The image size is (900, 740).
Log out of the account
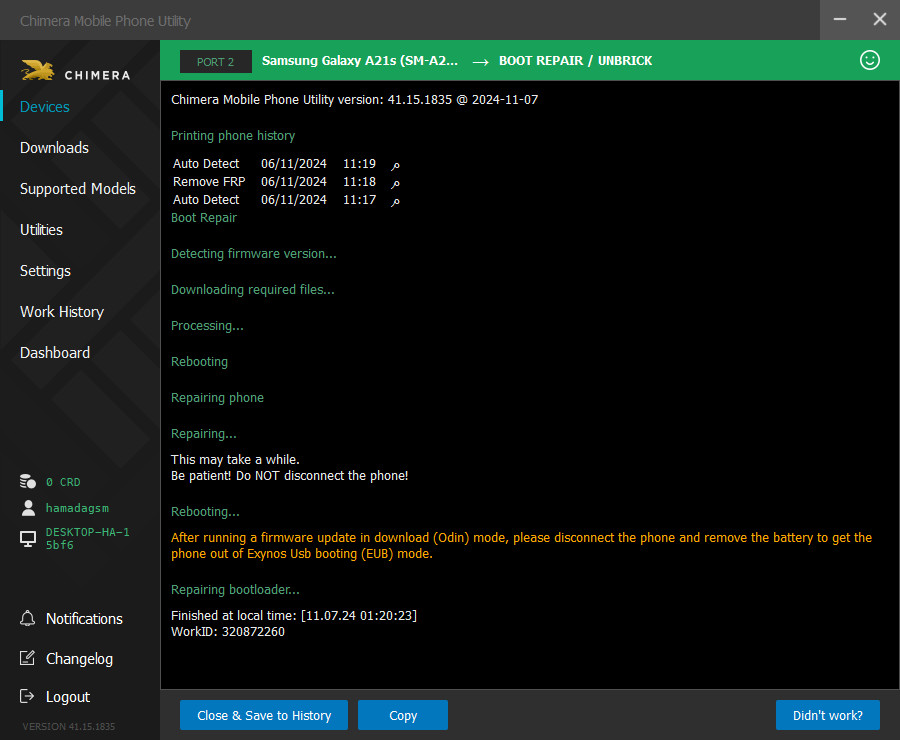pyautogui.click(x=68, y=697)
